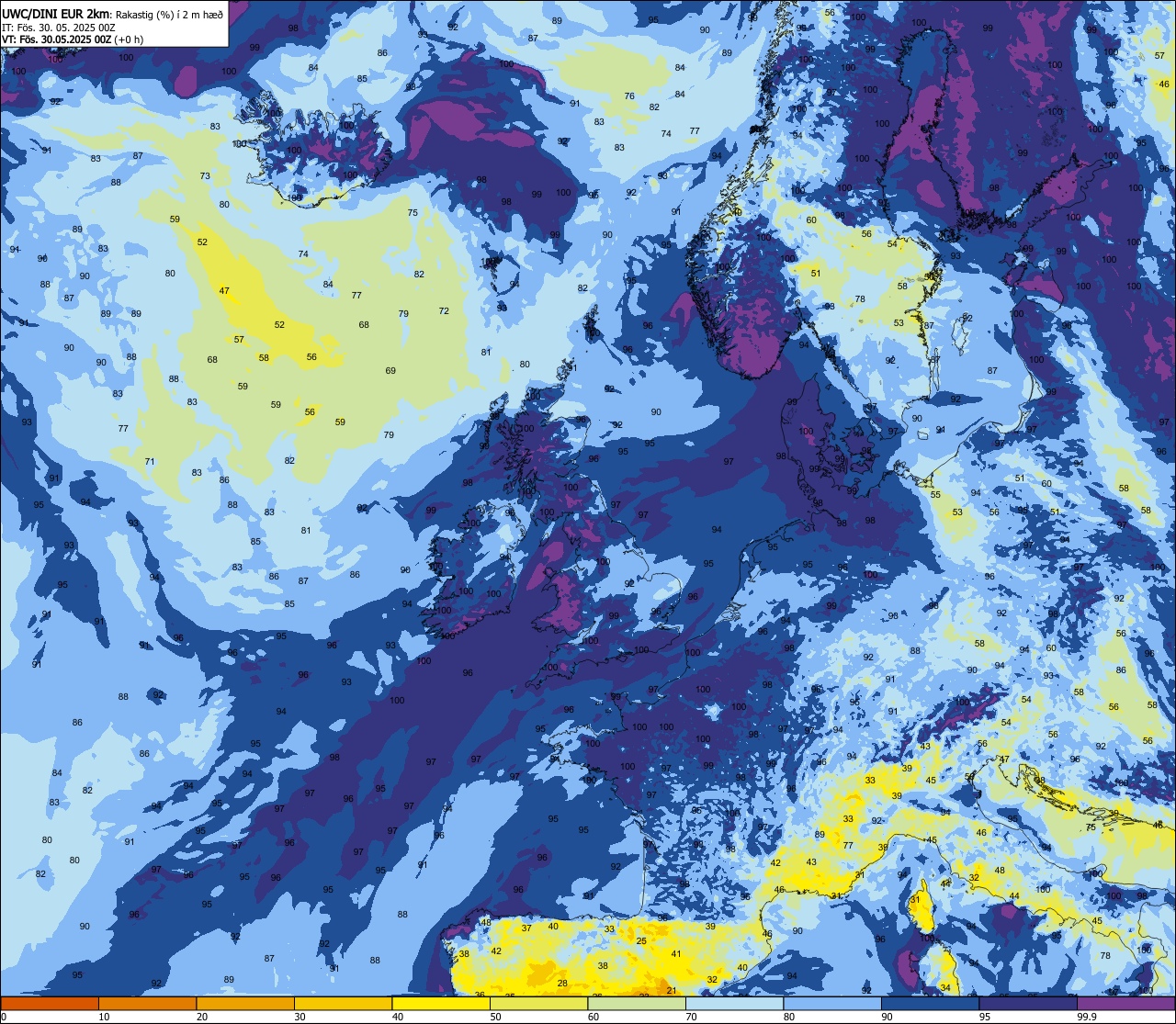
Task: Click the dark orange 0–10 legend swatch
Action: [x=50, y=1003]
